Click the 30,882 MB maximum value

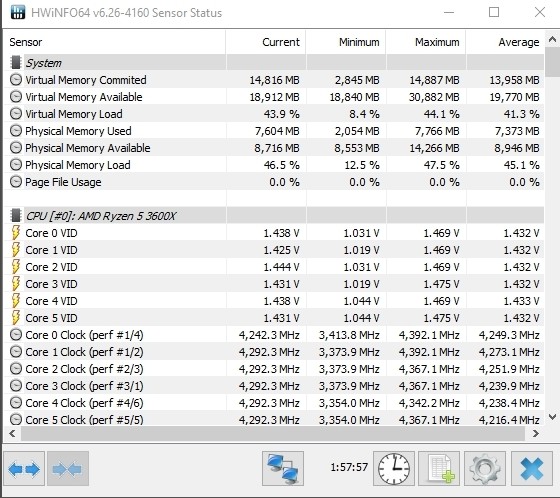tap(434, 97)
